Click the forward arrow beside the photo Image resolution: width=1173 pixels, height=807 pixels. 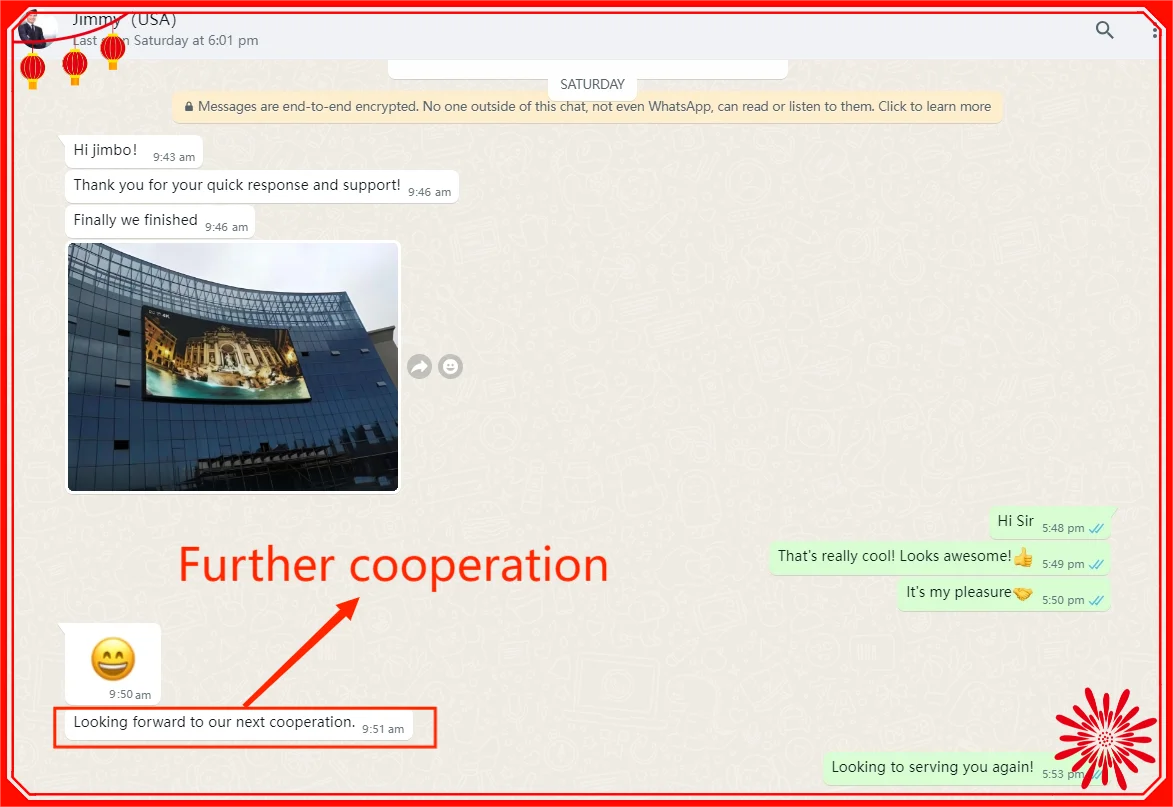point(419,367)
